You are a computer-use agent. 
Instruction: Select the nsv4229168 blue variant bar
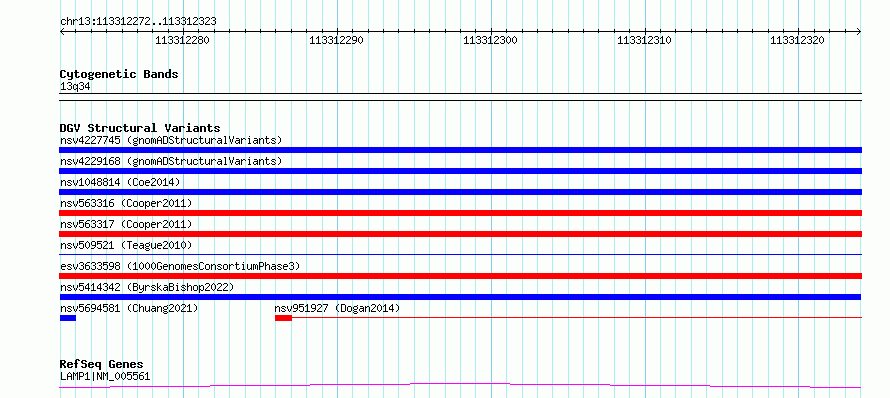point(460,171)
